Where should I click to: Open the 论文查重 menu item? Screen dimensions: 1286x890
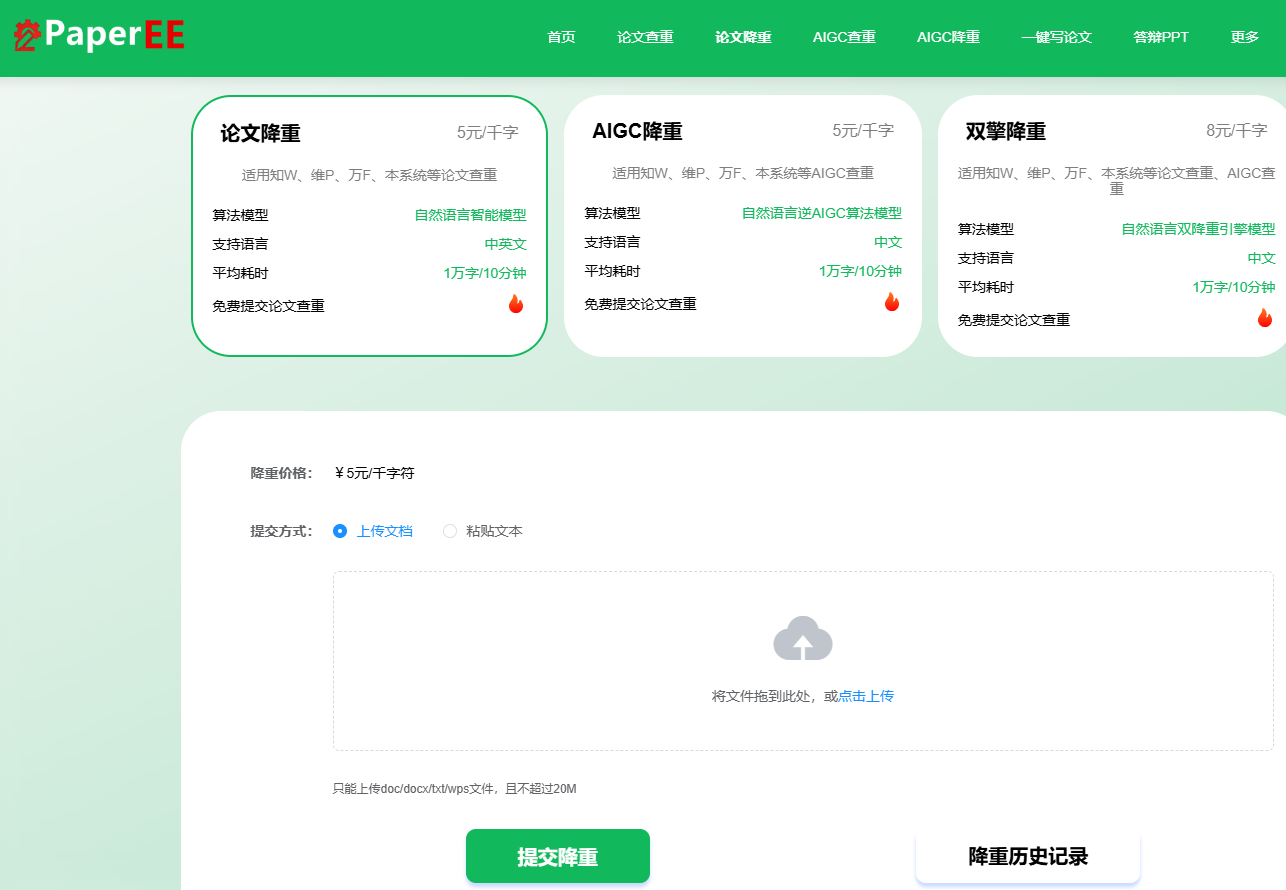pos(645,37)
